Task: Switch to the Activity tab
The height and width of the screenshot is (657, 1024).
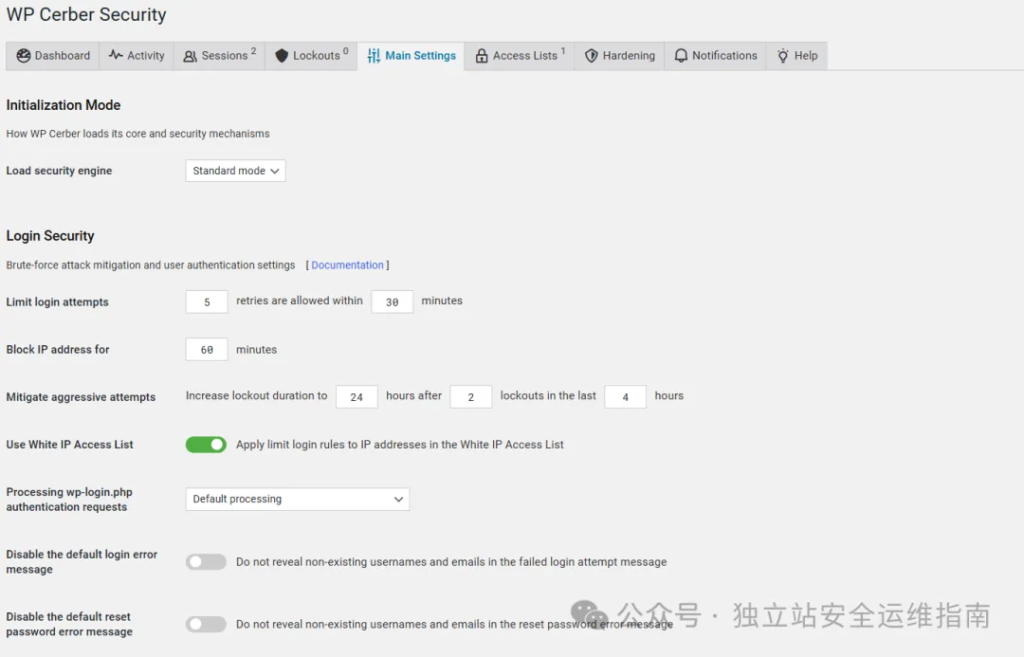Action: click(136, 56)
